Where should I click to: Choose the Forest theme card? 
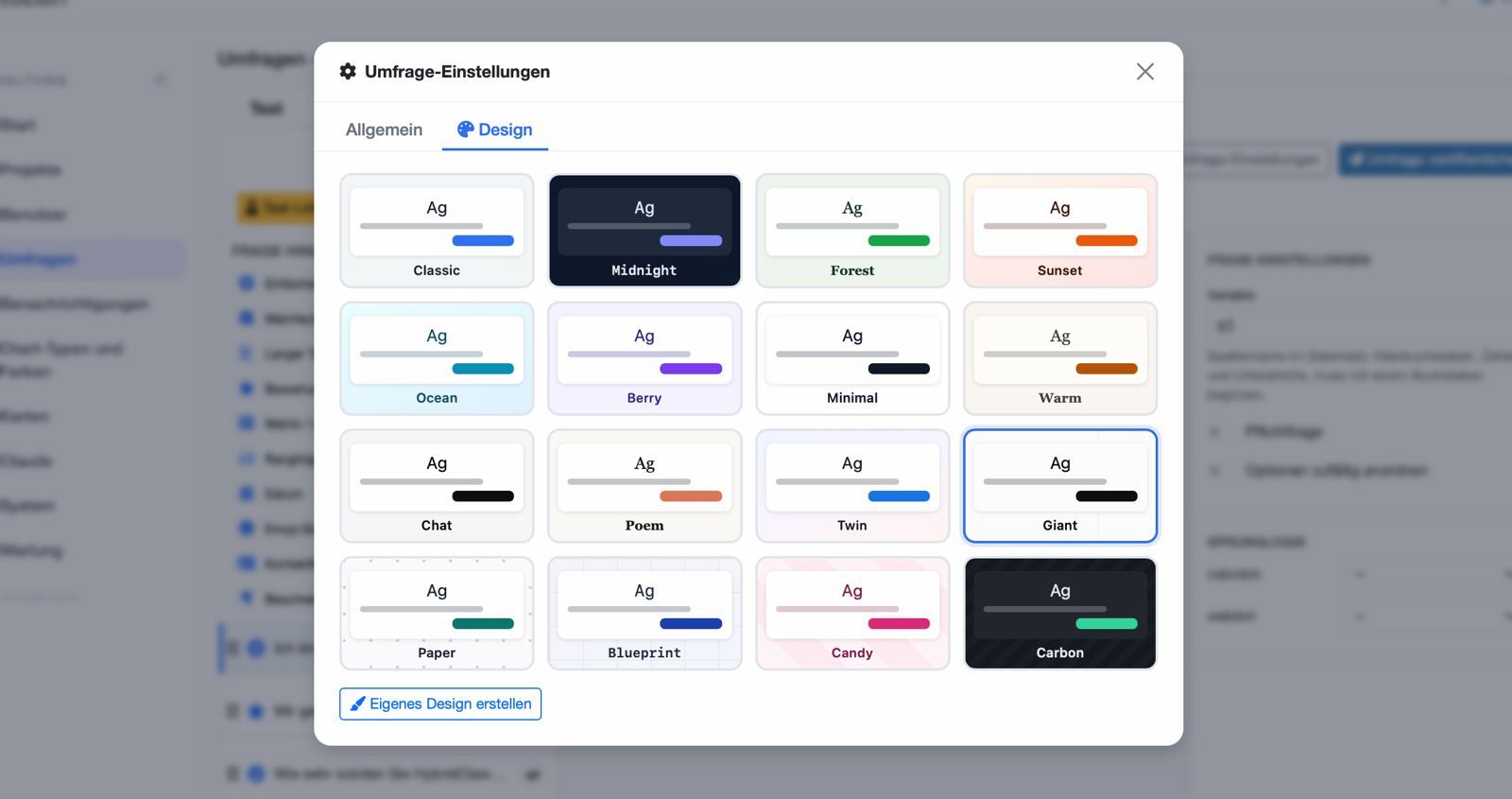(x=852, y=231)
